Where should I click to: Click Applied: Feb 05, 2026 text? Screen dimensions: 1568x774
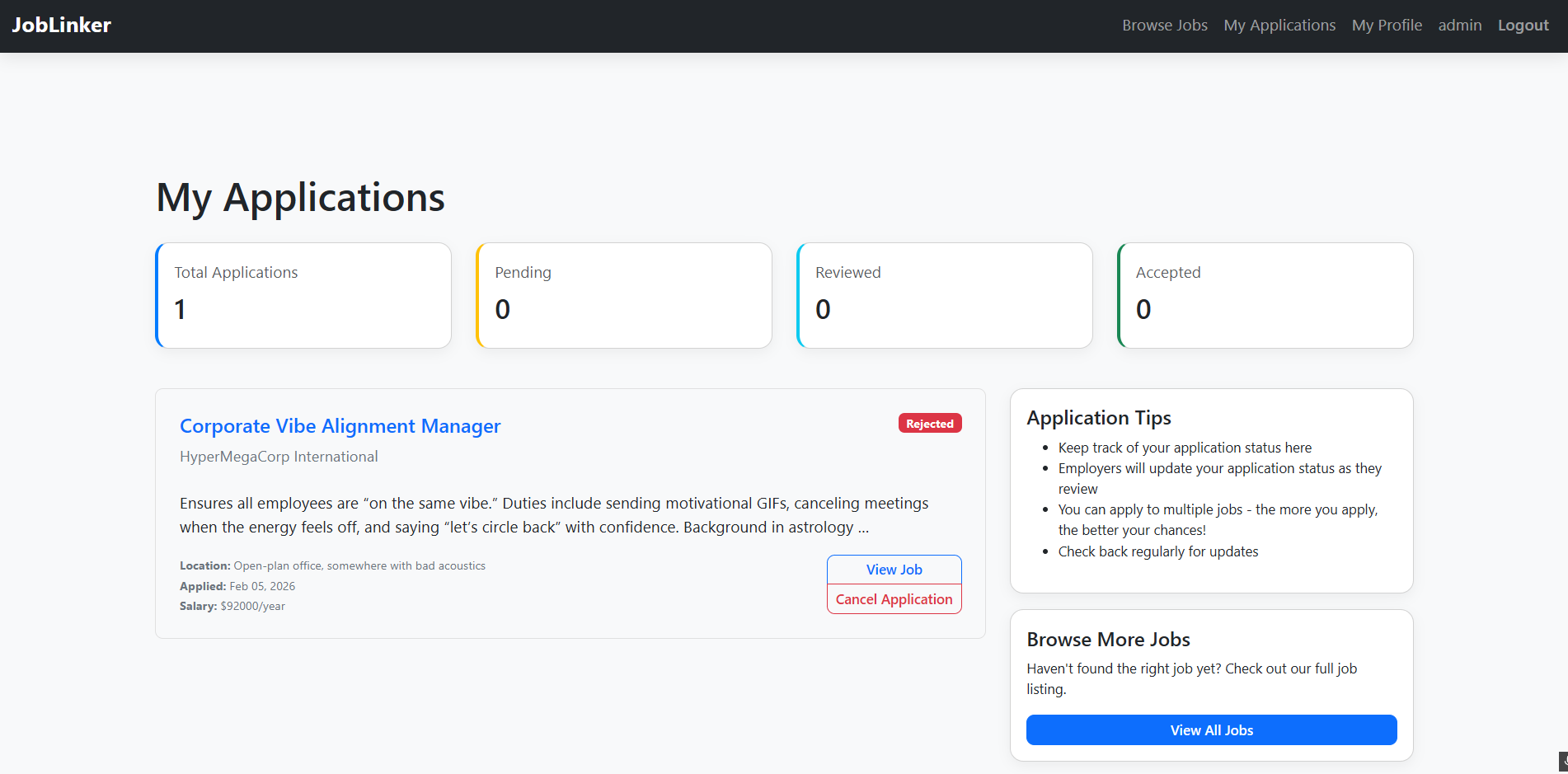point(237,586)
